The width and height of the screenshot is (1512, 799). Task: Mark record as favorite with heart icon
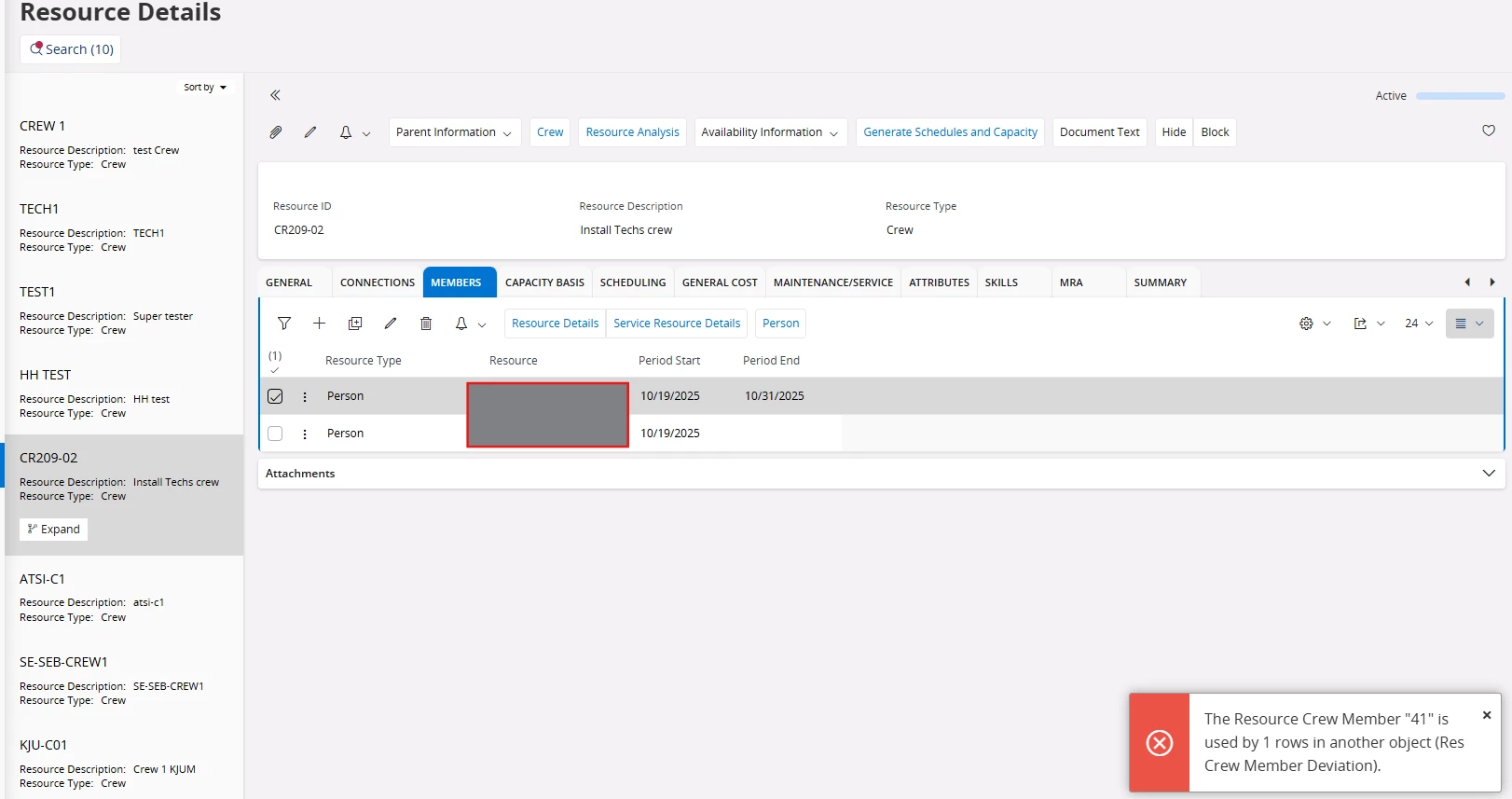[x=1489, y=131]
